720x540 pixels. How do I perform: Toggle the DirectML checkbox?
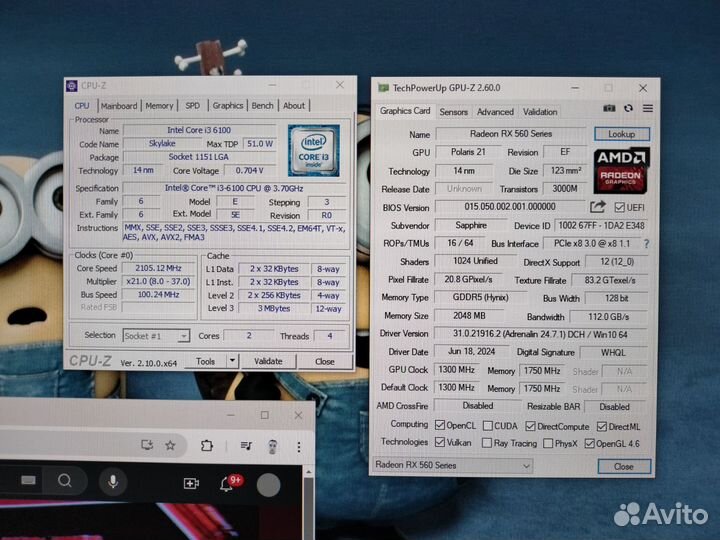pos(602,427)
